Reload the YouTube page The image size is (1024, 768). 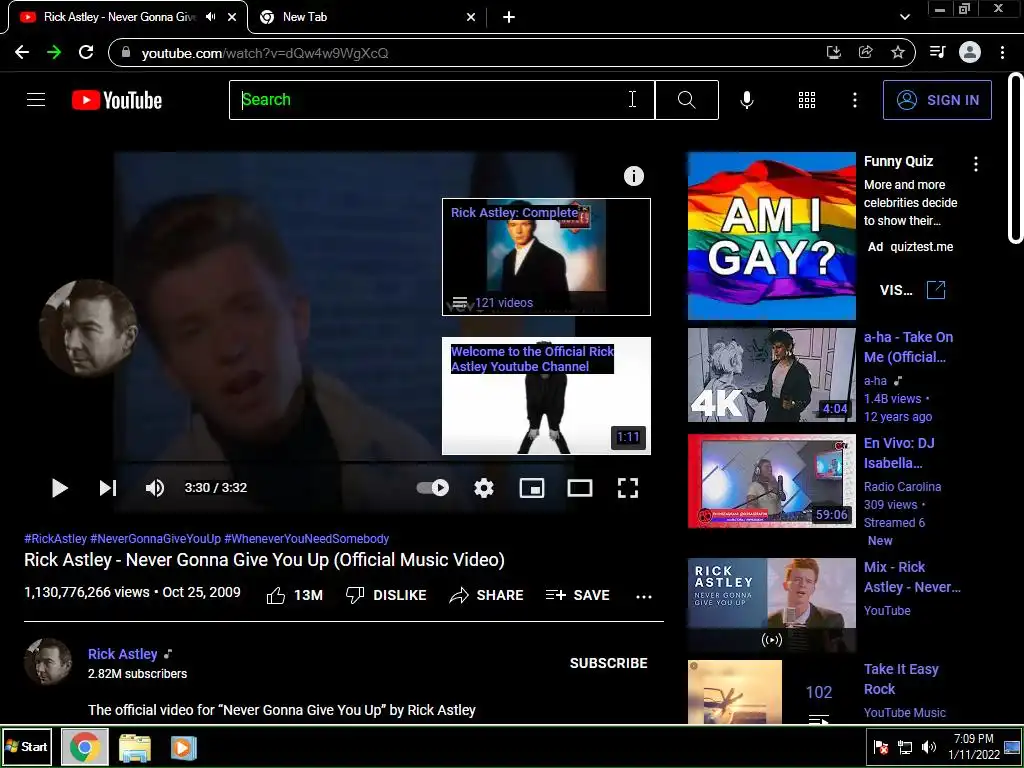[86, 52]
